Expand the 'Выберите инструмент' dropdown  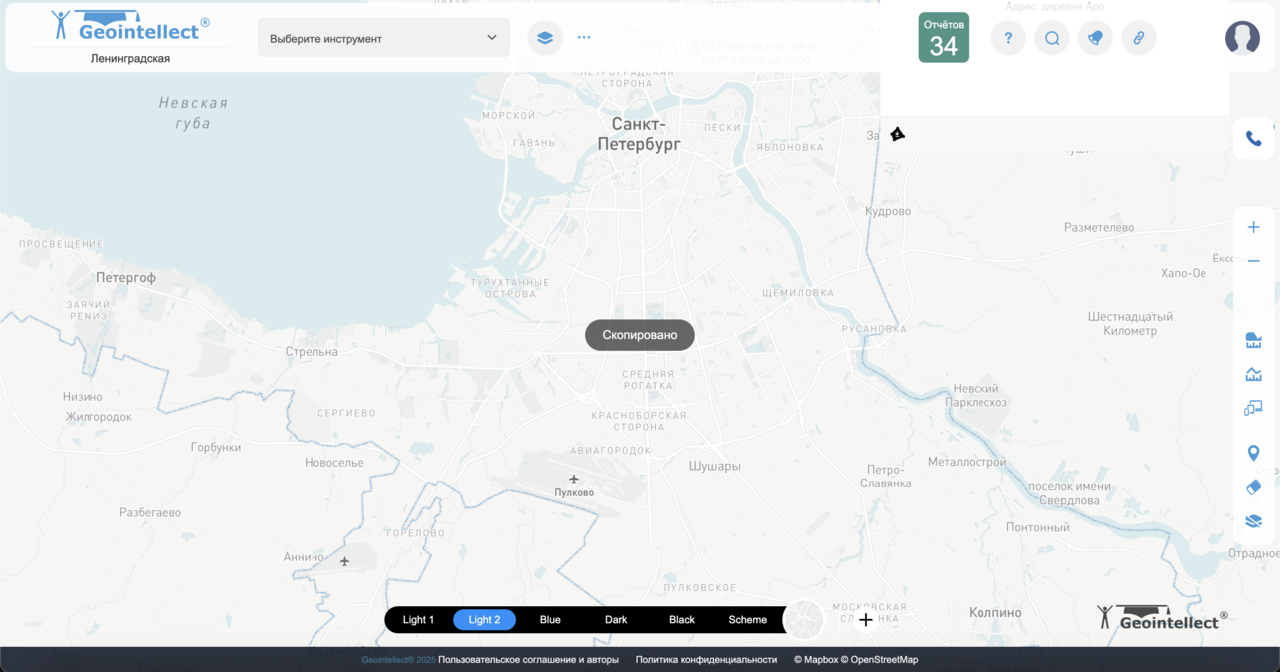[383, 38]
